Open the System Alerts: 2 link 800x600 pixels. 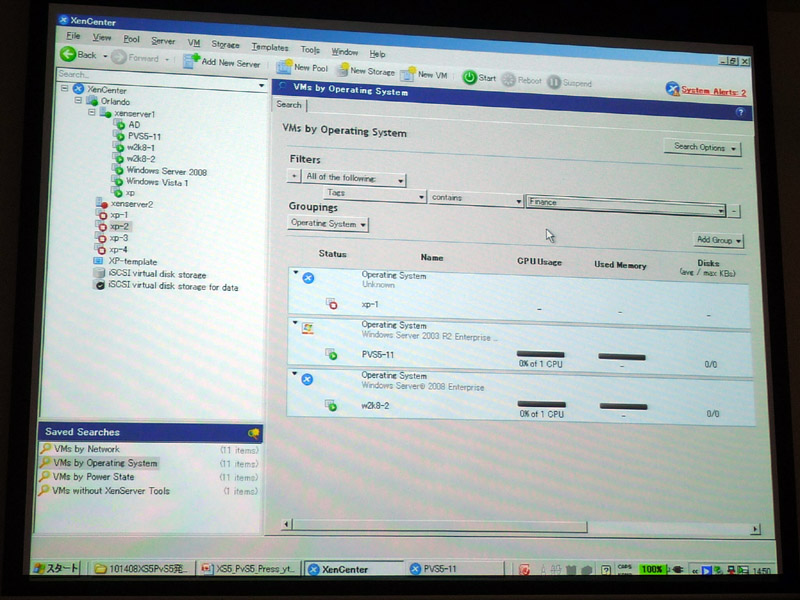coord(713,92)
